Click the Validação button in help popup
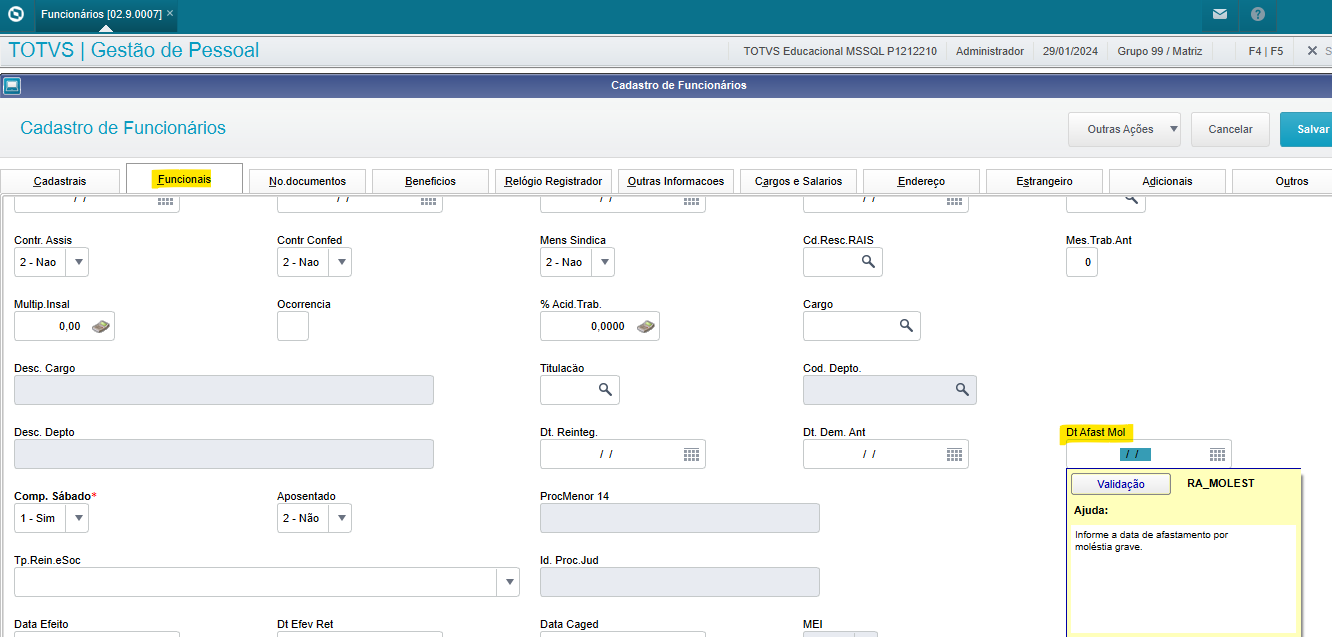The height and width of the screenshot is (637, 1332). pos(1121,484)
